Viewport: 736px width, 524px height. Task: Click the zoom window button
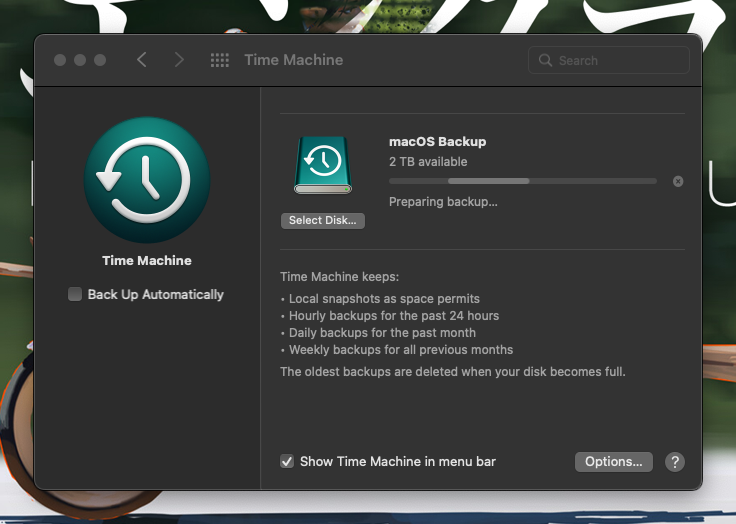click(100, 60)
